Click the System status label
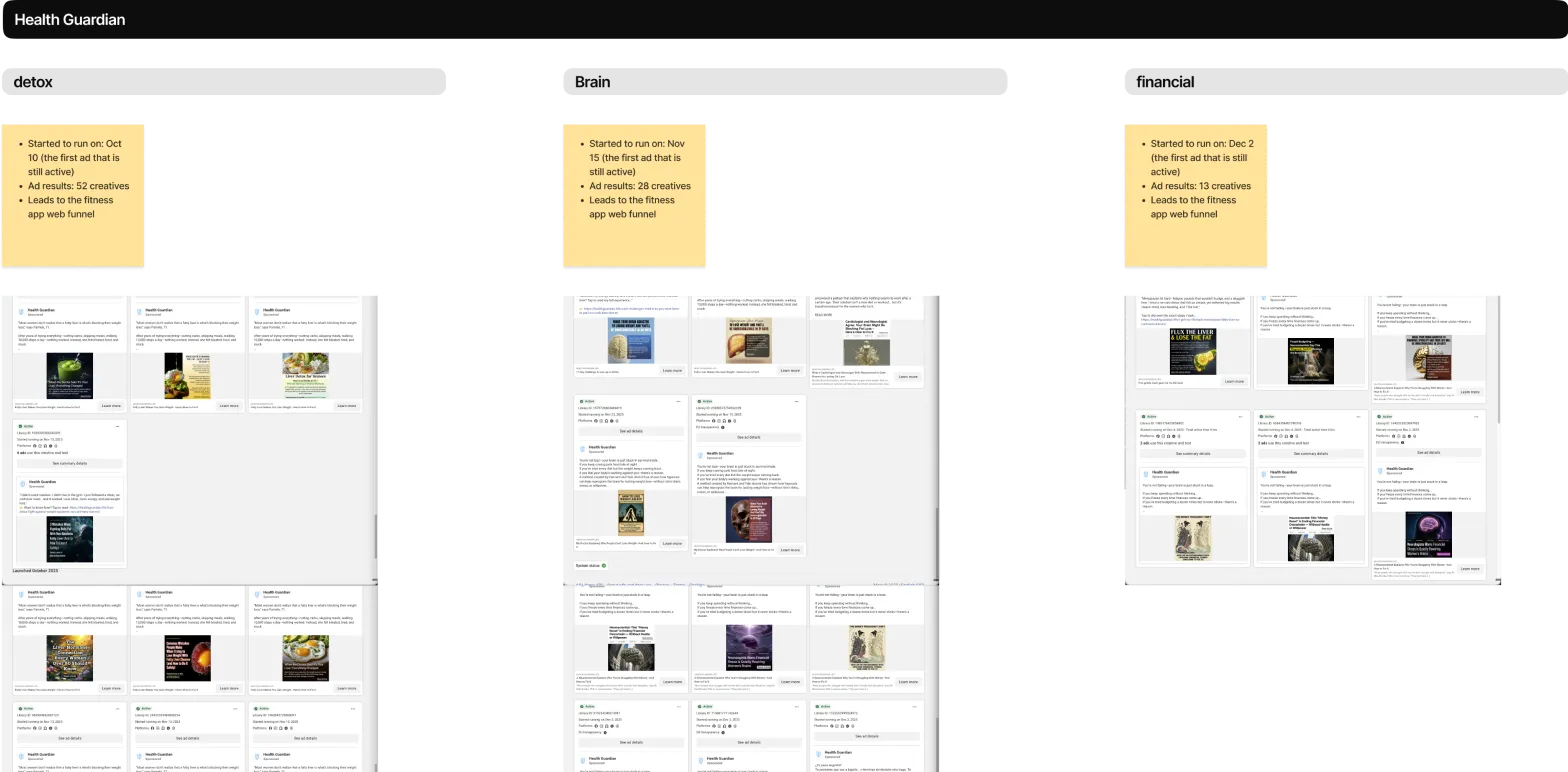The image size is (1568, 772). 587,566
